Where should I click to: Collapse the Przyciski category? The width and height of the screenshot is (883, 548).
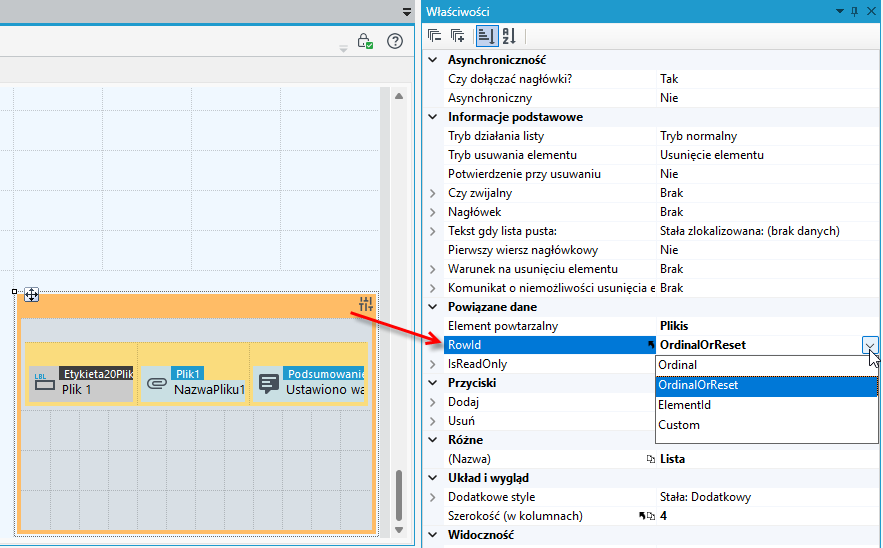coord(432,383)
